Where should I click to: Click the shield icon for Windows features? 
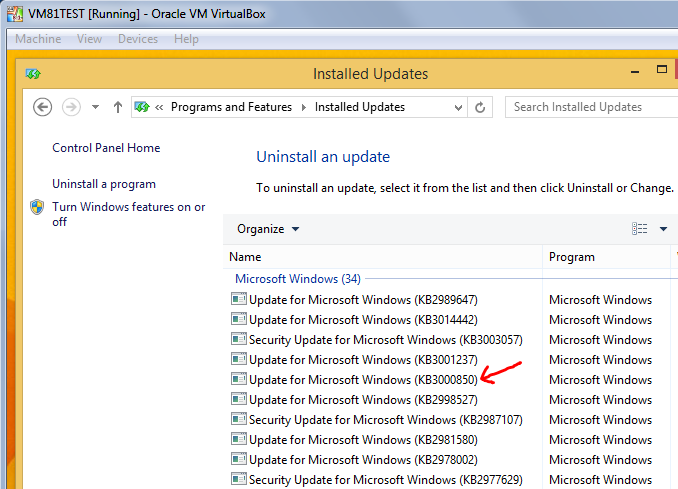(37, 208)
